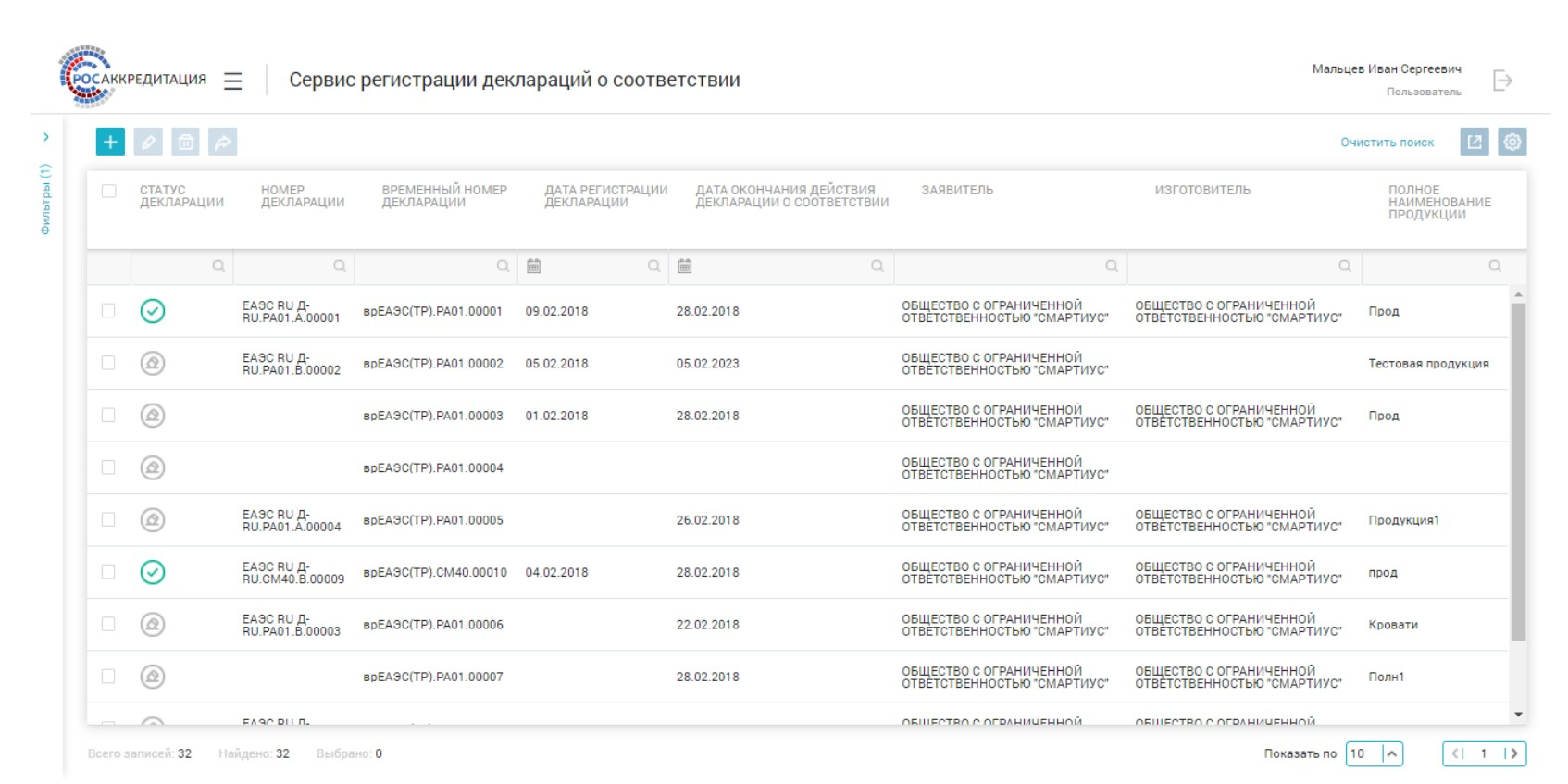This screenshot has width=1568, height=784.
Task: Open the hamburger menu next to logo
Action: point(233,81)
